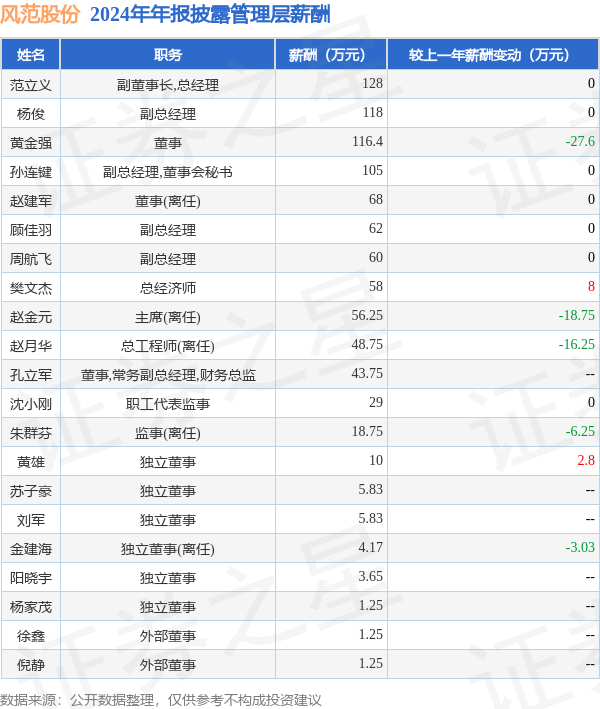600x709 pixels.
Task: Select the name 杨俊
Action: tap(31, 113)
